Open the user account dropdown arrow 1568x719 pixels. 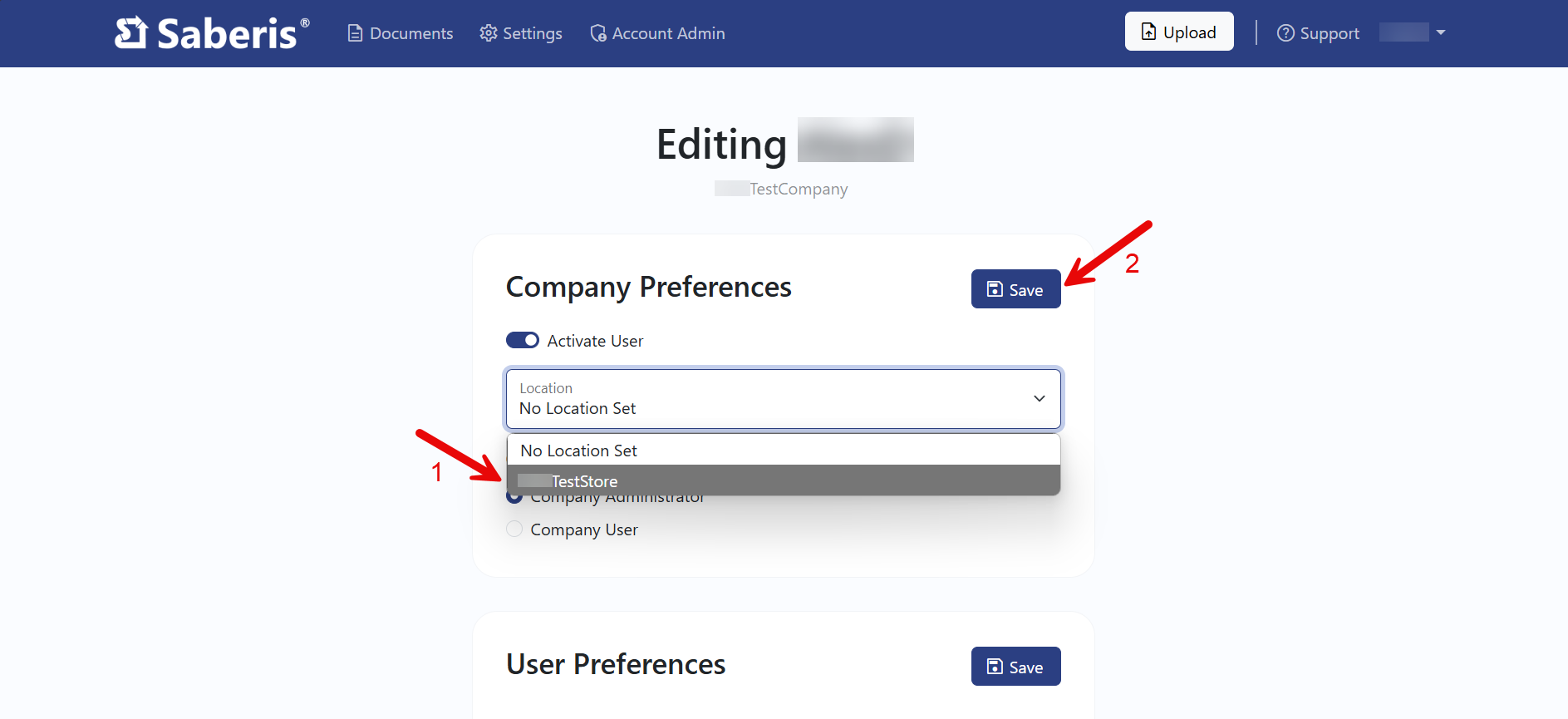(x=1441, y=32)
